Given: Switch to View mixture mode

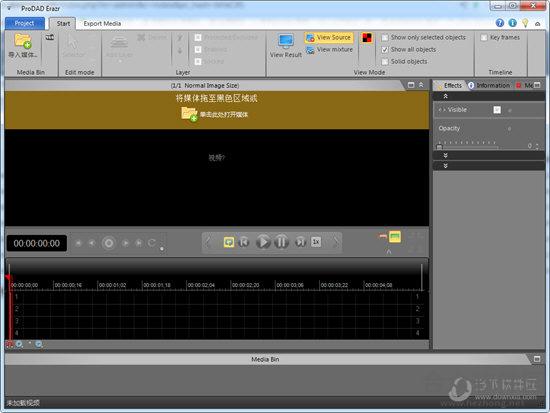Looking at the screenshot, I should [x=329, y=49].
